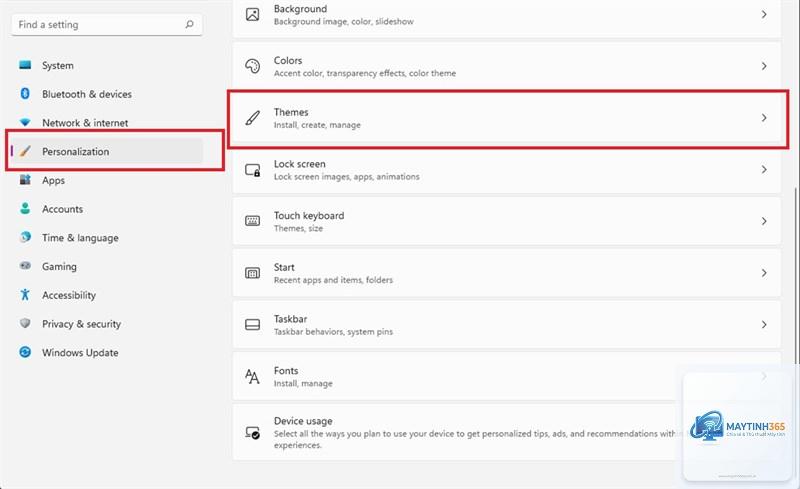Click the Themes pen icon

253,118
